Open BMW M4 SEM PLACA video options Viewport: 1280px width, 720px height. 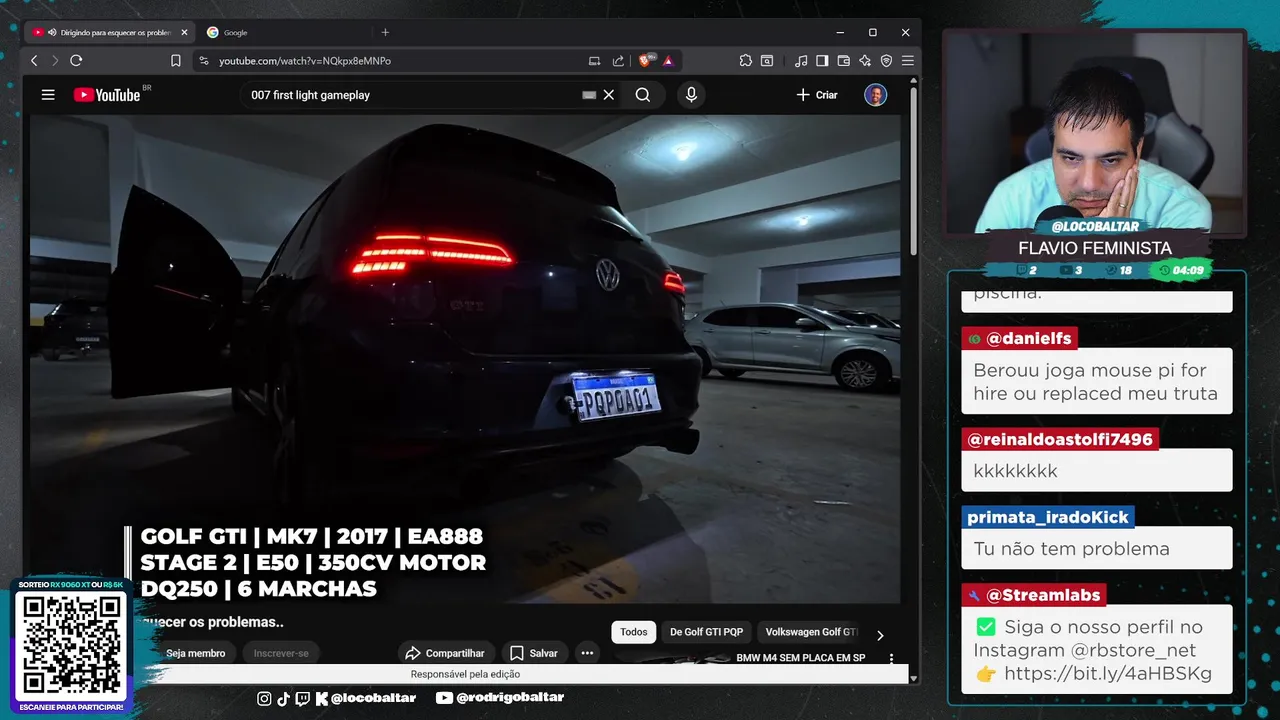(891, 659)
